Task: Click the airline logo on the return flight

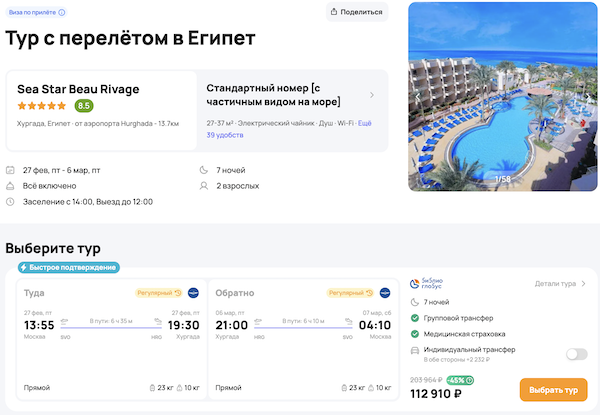Action: coord(385,293)
